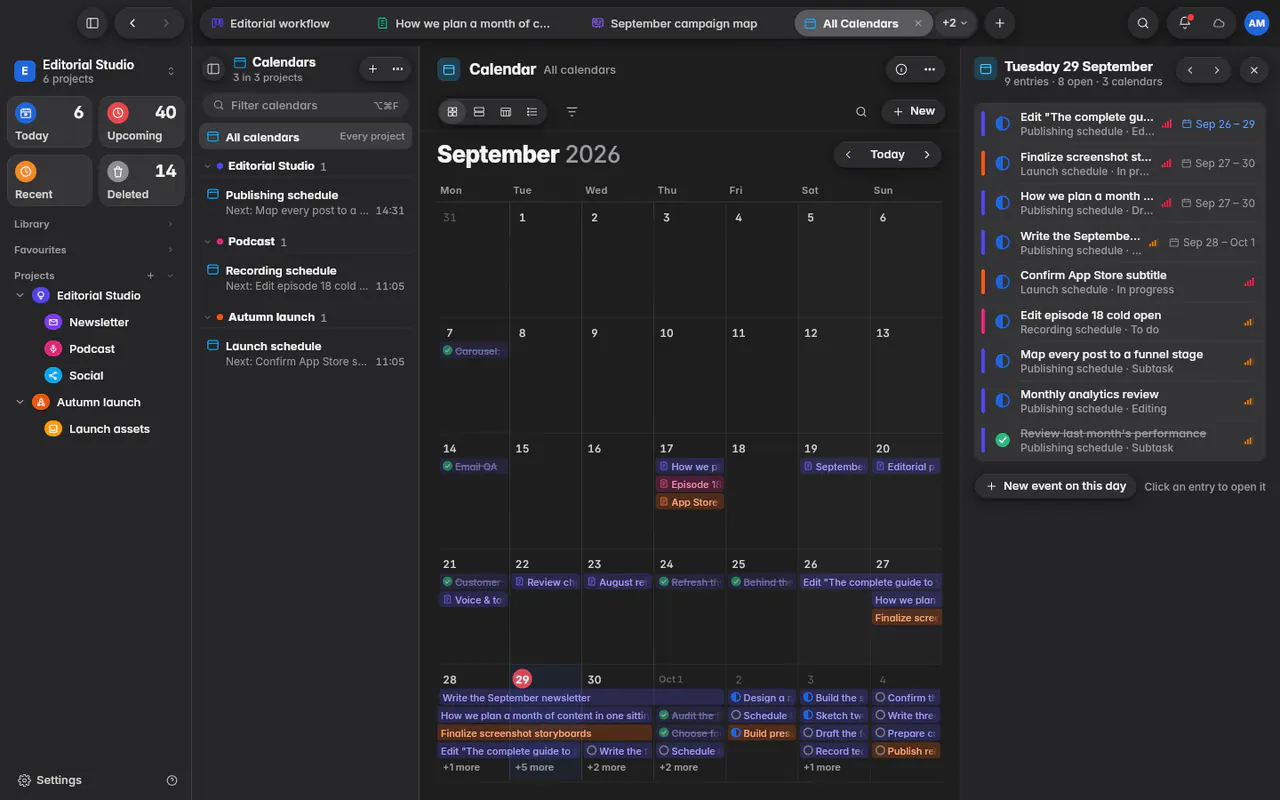The width and height of the screenshot is (1280, 800).
Task: Select All calendars in the list
Action: (305, 137)
